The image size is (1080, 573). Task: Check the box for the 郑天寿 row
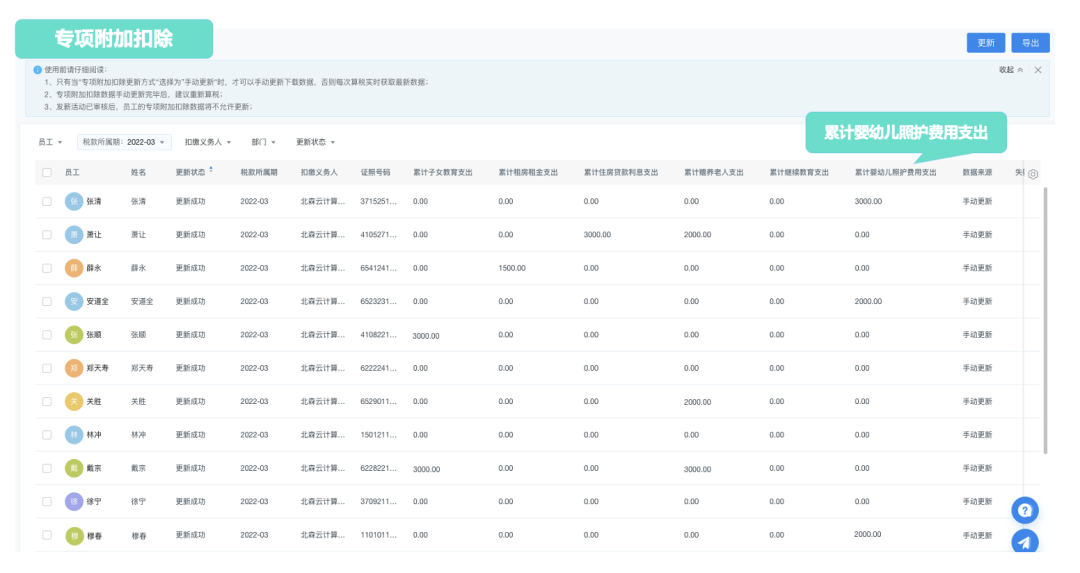tap(47, 368)
